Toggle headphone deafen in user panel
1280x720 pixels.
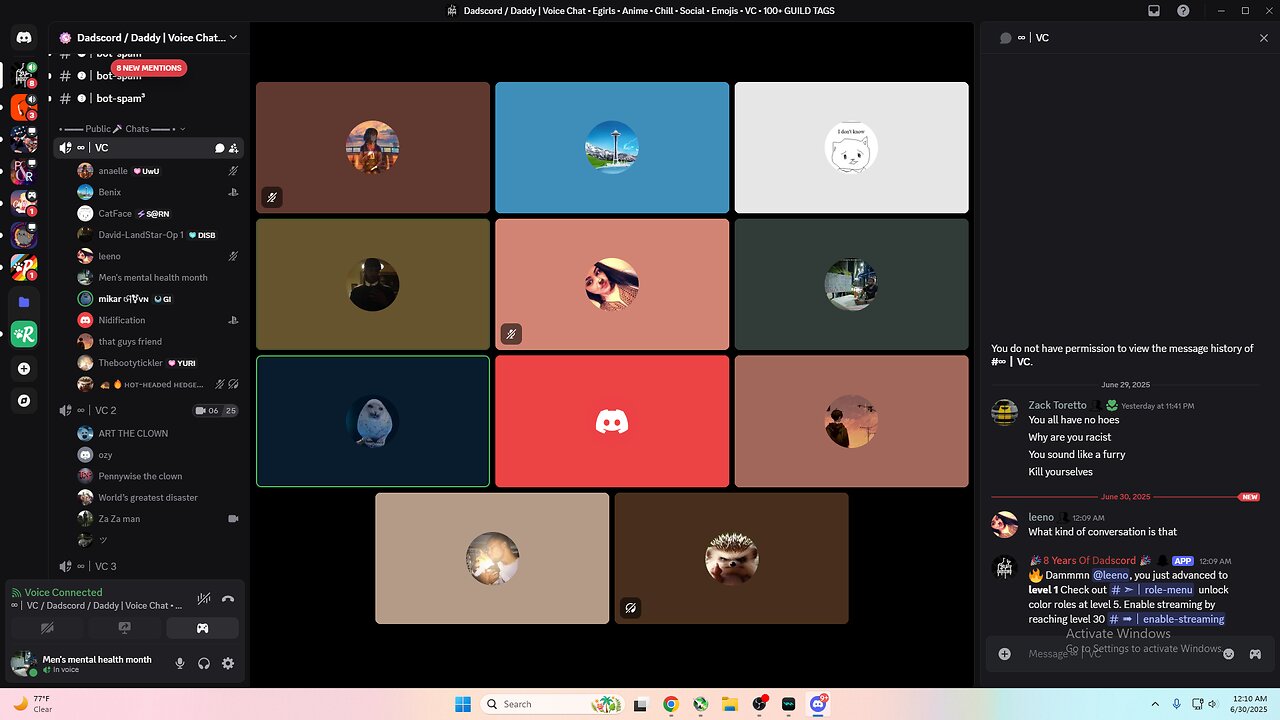tap(204, 663)
